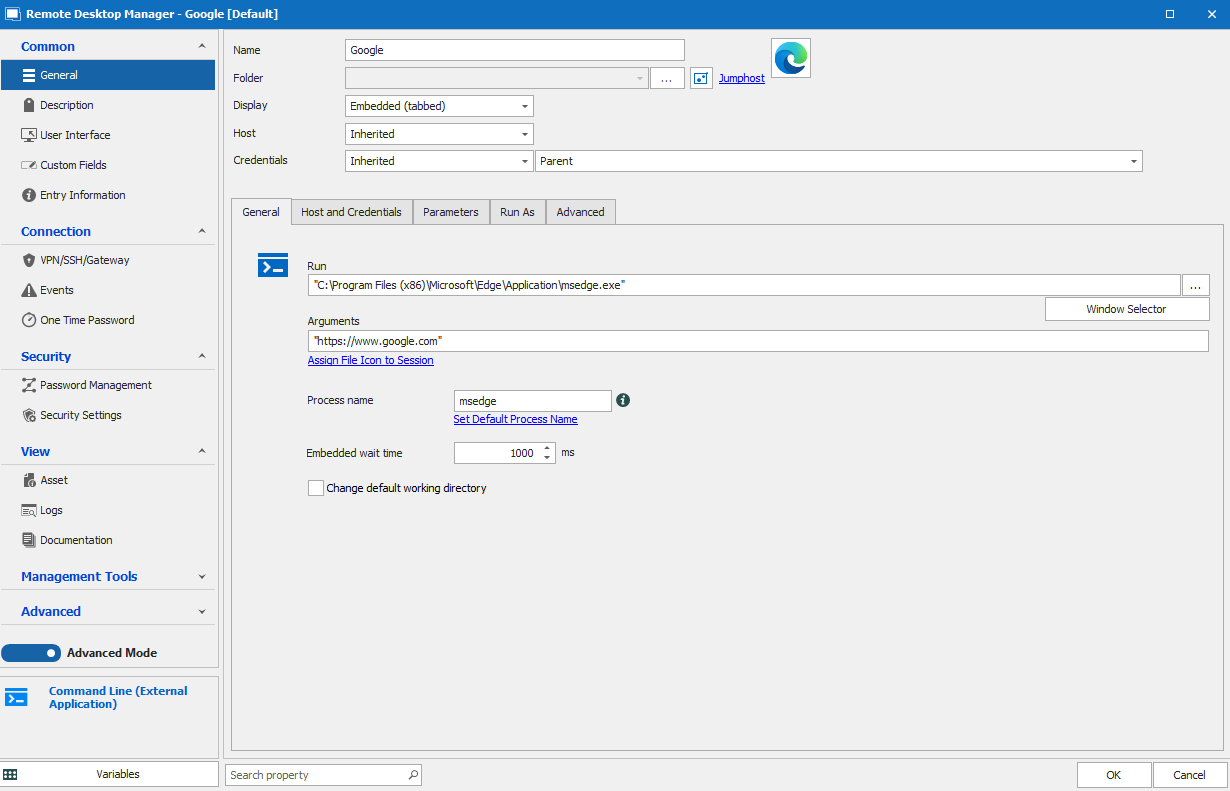Toggle the Advanced Mode switch
The image size is (1230, 791).
point(31,653)
